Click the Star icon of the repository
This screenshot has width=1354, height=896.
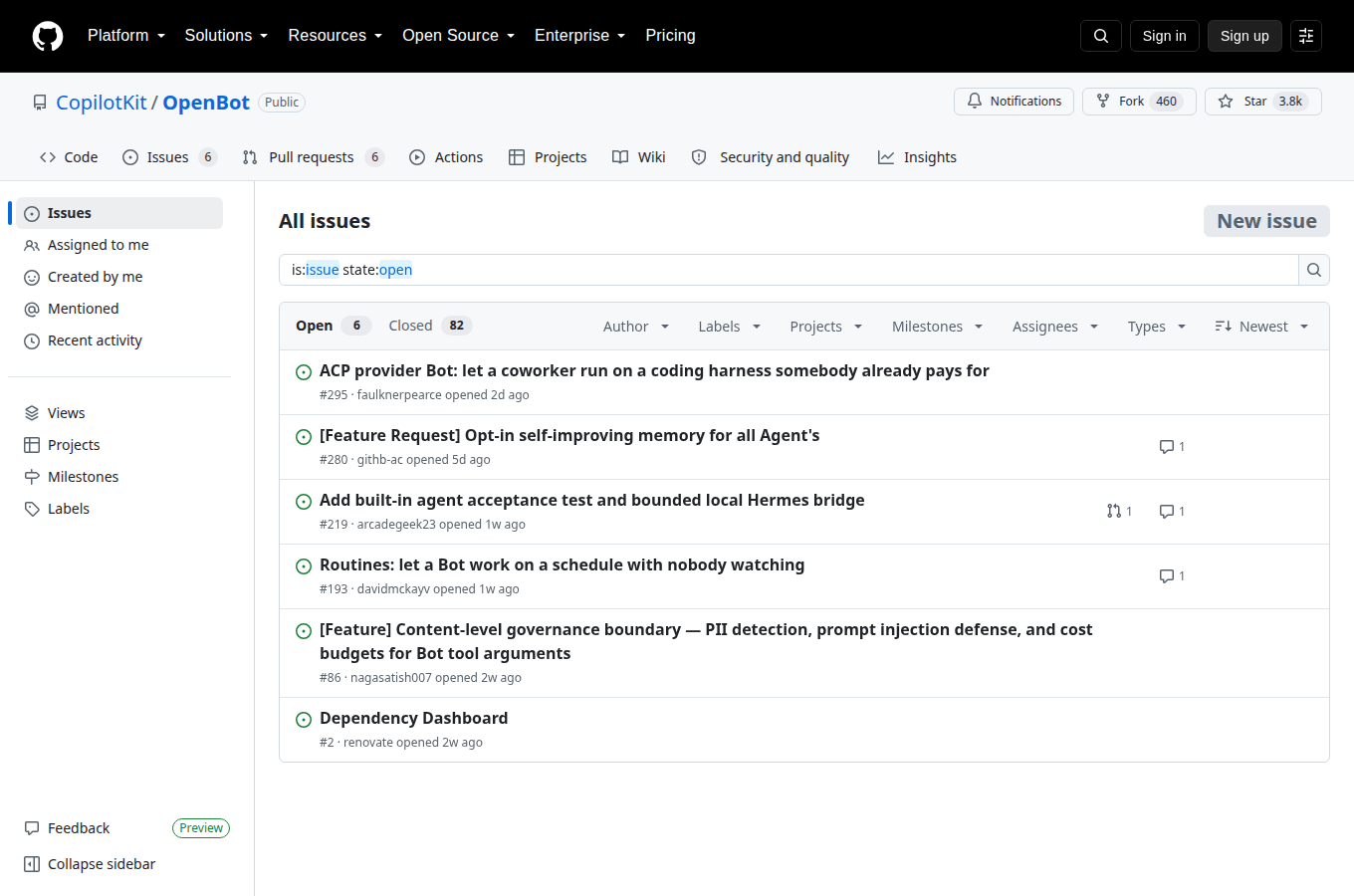1226,102
